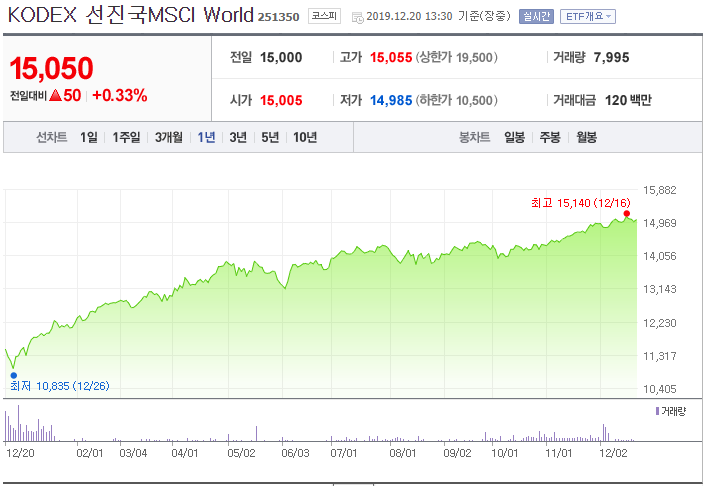Click the 전일 value 15,000
This screenshot has width=703, height=486.
coord(281,57)
